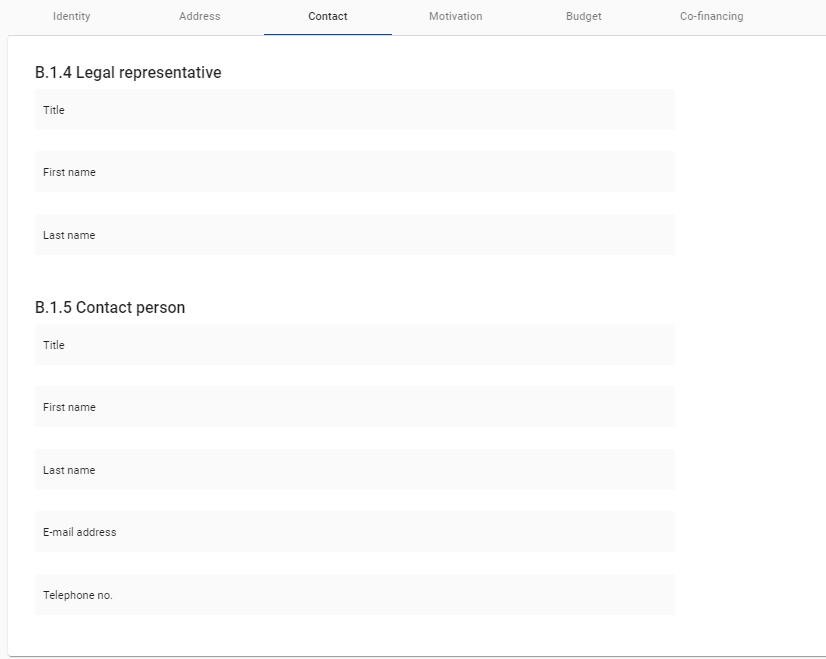Click the B.1.5 Contact person heading
The height and width of the screenshot is (659, 826).
pos(110,308)
